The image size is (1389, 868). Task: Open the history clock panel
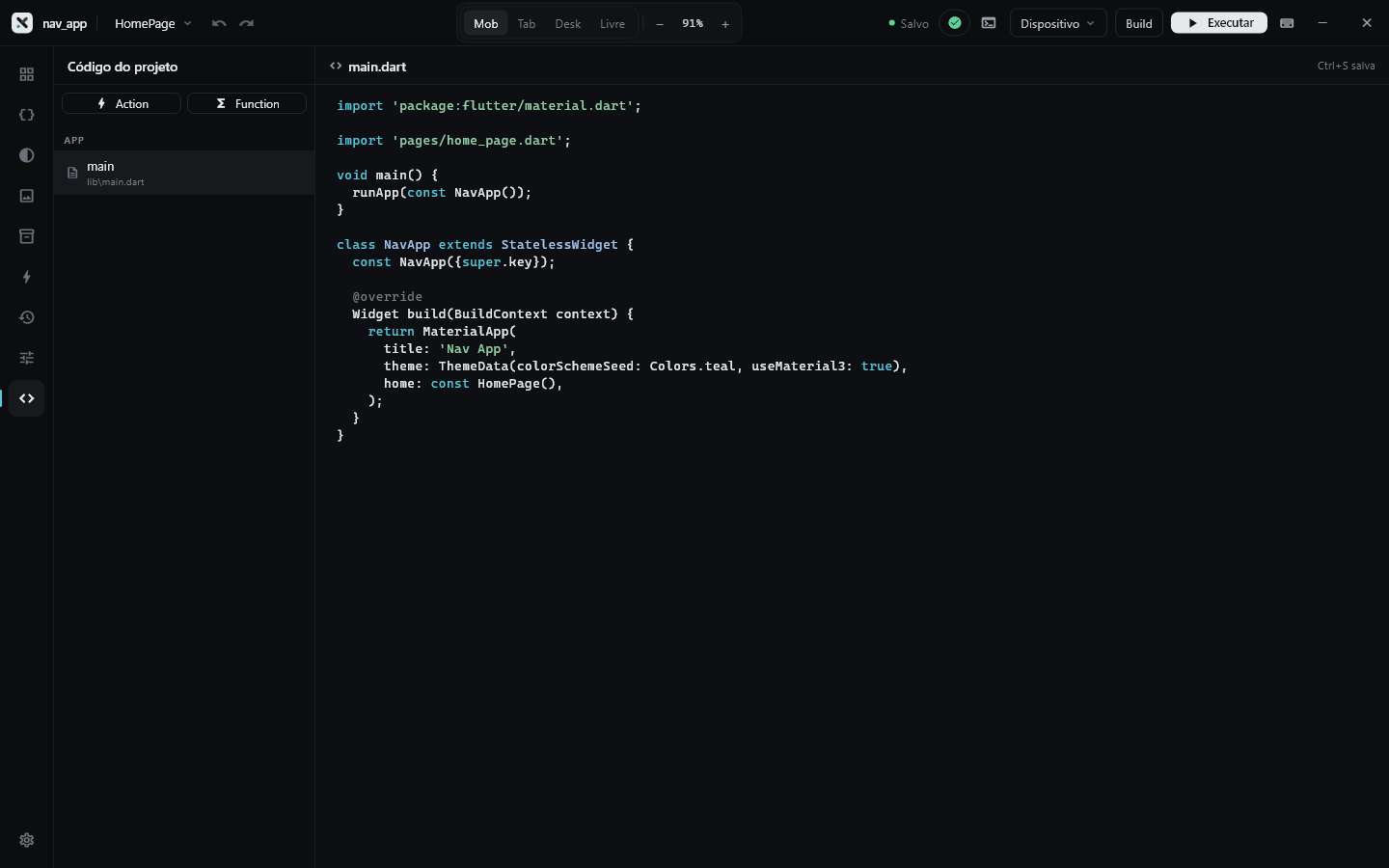(27, 317)
